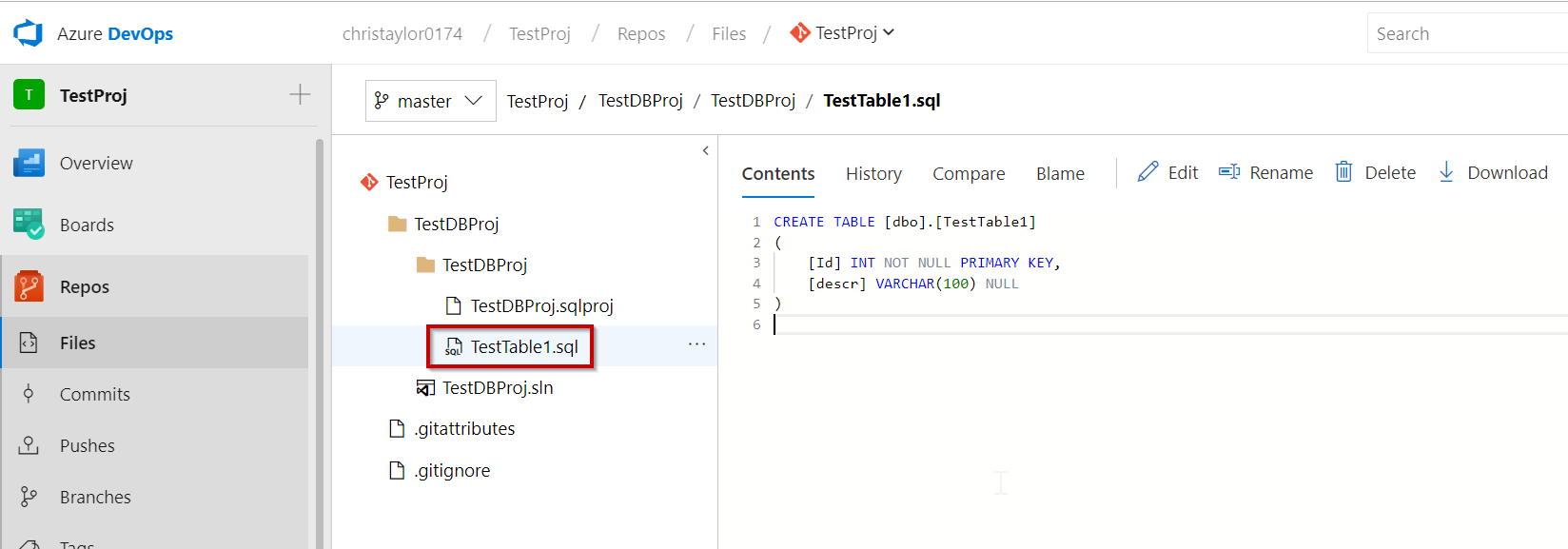The image size is (1568, 549).
Task: Click the Search input field
Action: [1465, 33]
